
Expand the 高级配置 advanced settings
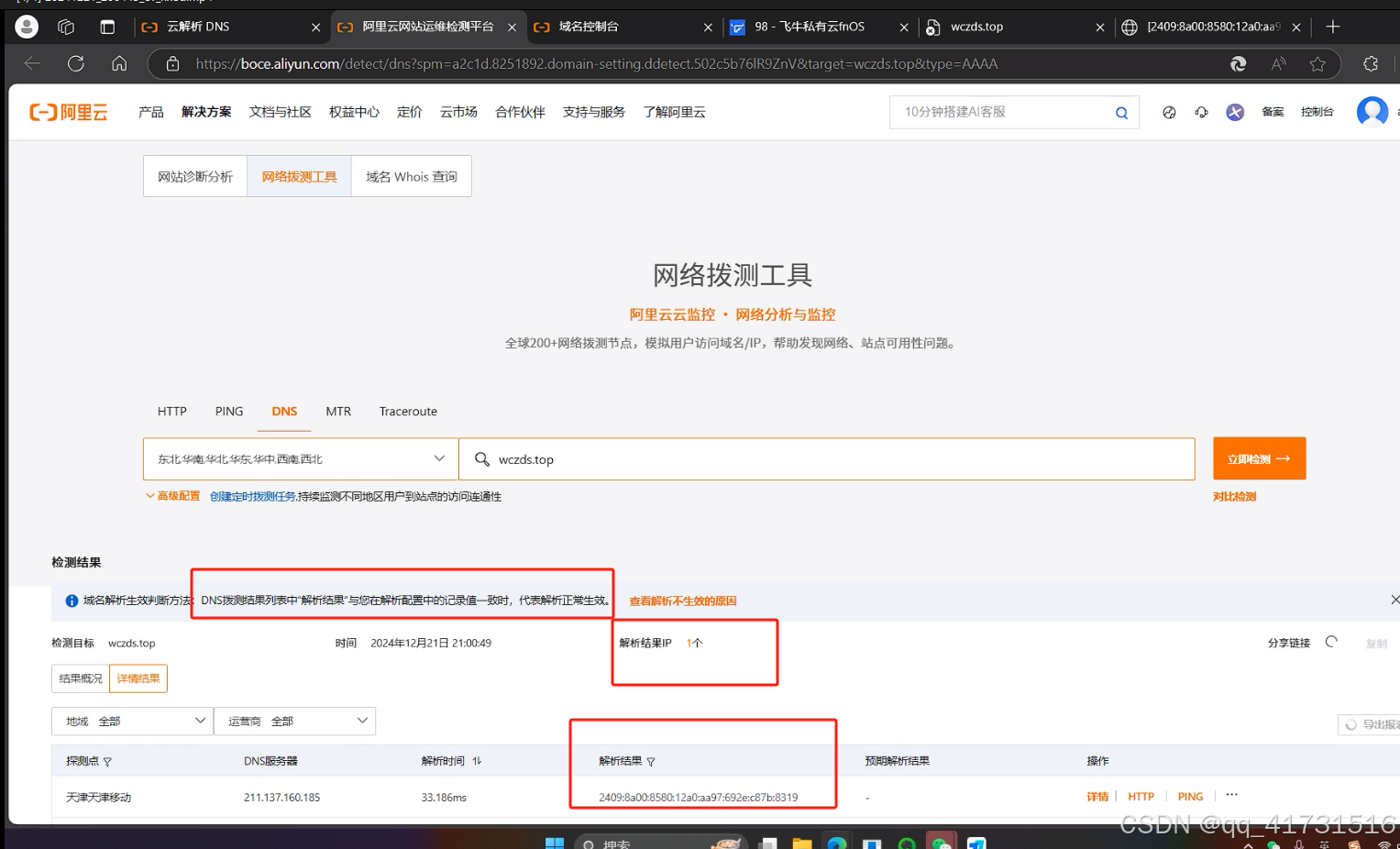pos(172,496)
